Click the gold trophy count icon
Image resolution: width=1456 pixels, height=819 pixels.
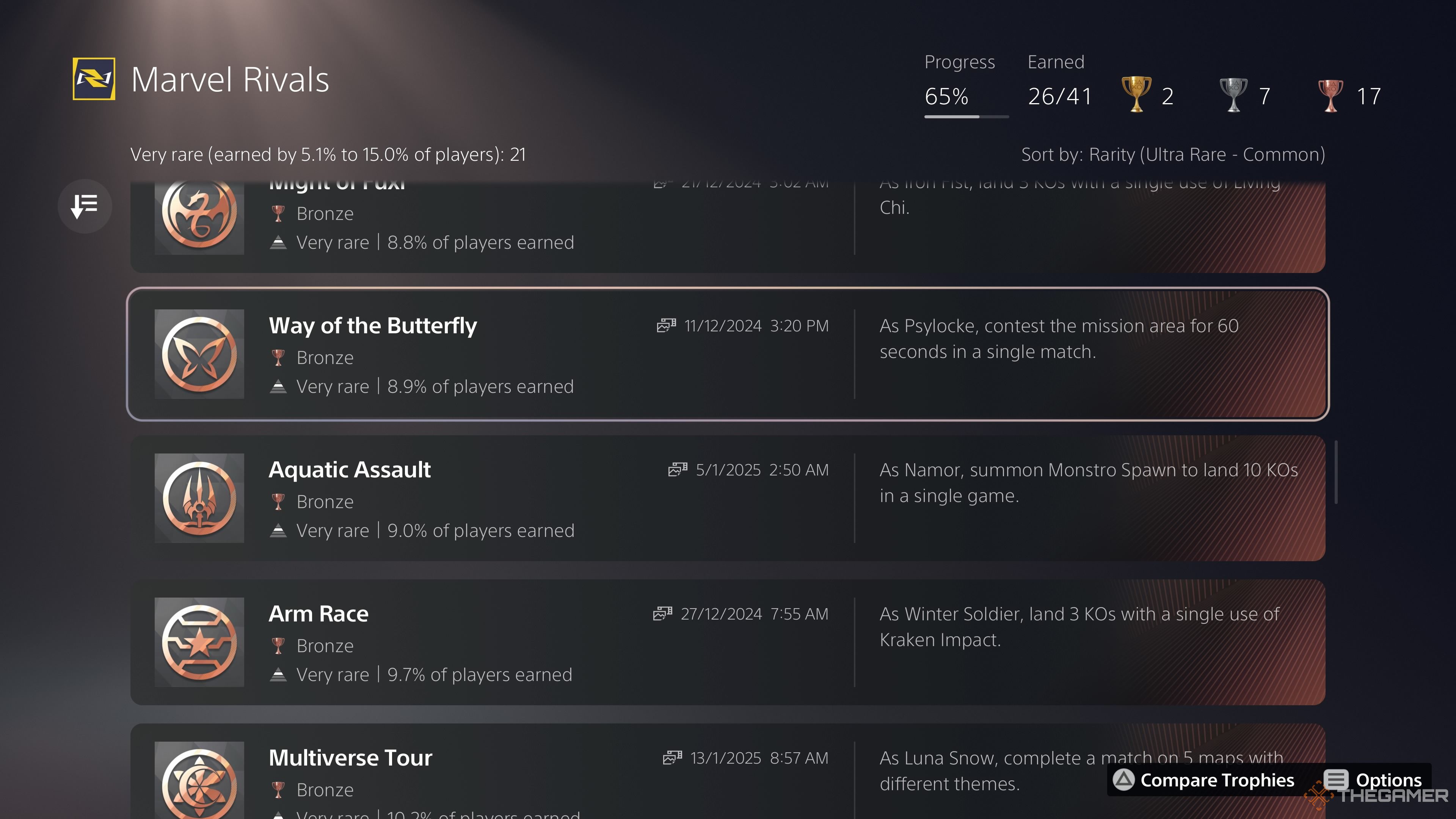(1136, 94)
